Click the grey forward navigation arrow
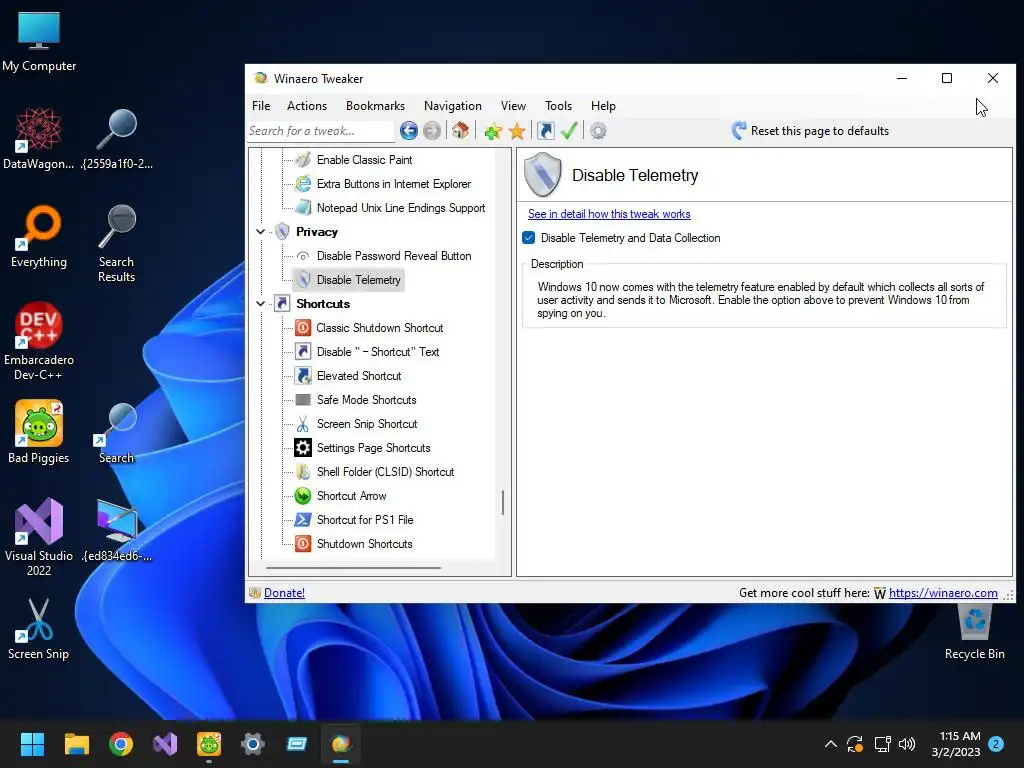The image size is (1024, 768). (x=432, y=131)
